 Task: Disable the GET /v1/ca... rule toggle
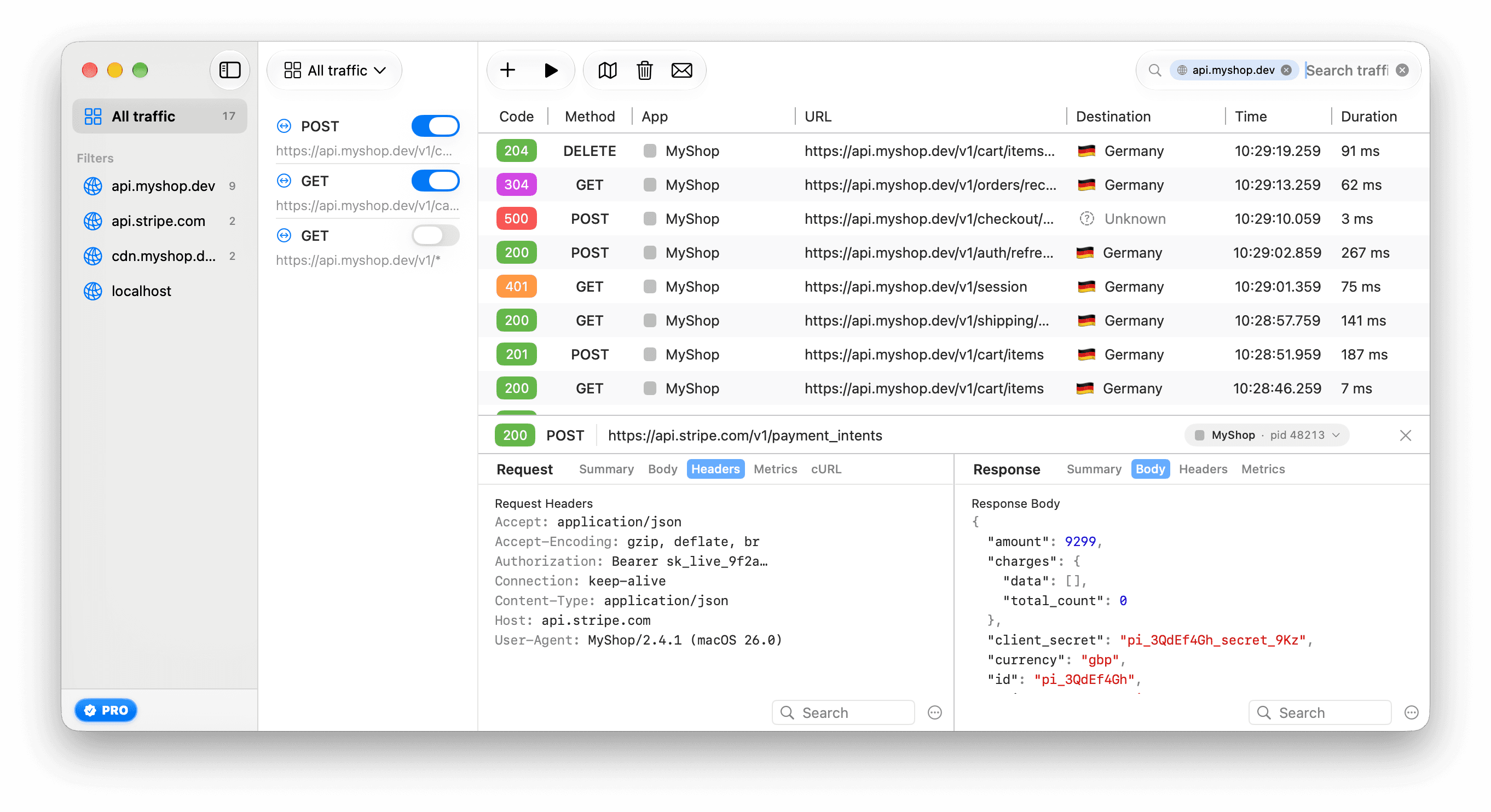point(435,181)
